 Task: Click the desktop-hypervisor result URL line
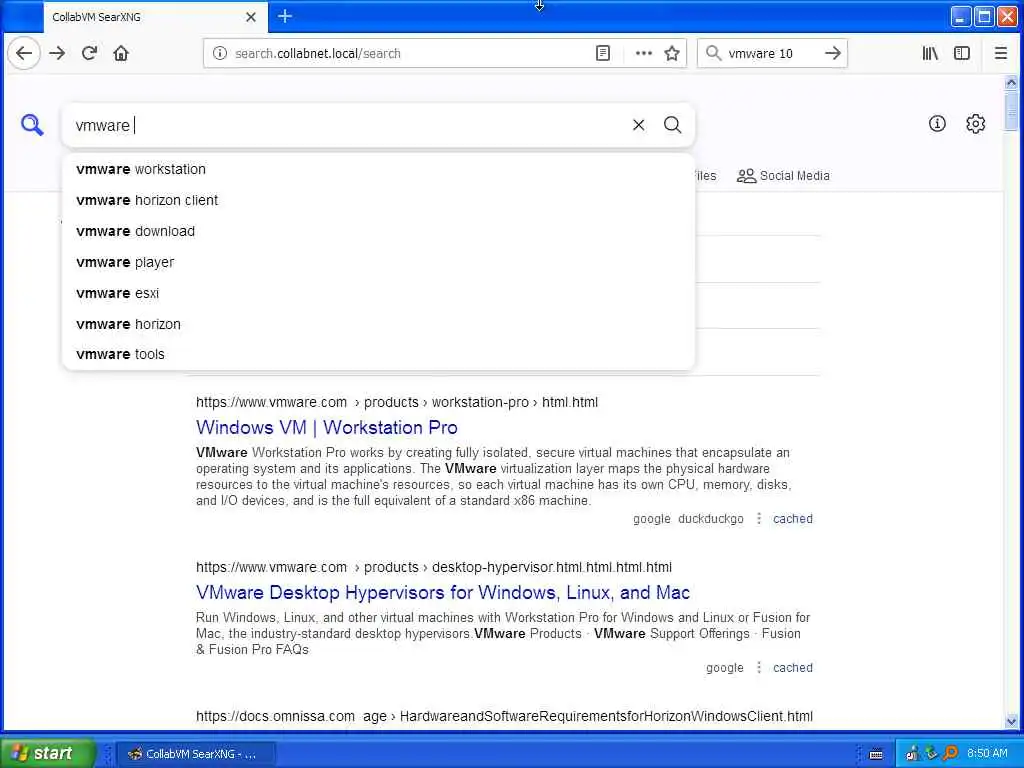434,567
